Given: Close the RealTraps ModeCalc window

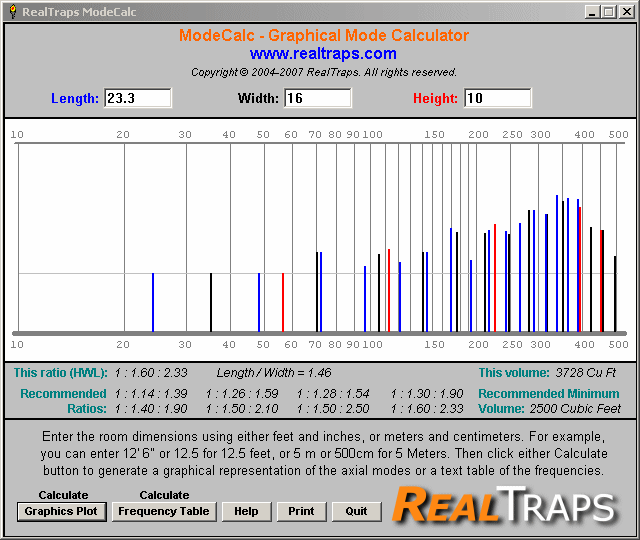Looking at the screenshot, I should coord(626,12).
